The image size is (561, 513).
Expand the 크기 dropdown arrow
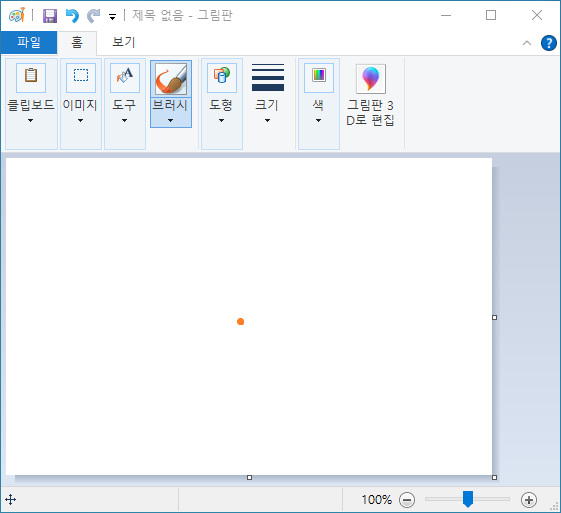(x=267, y=121)
